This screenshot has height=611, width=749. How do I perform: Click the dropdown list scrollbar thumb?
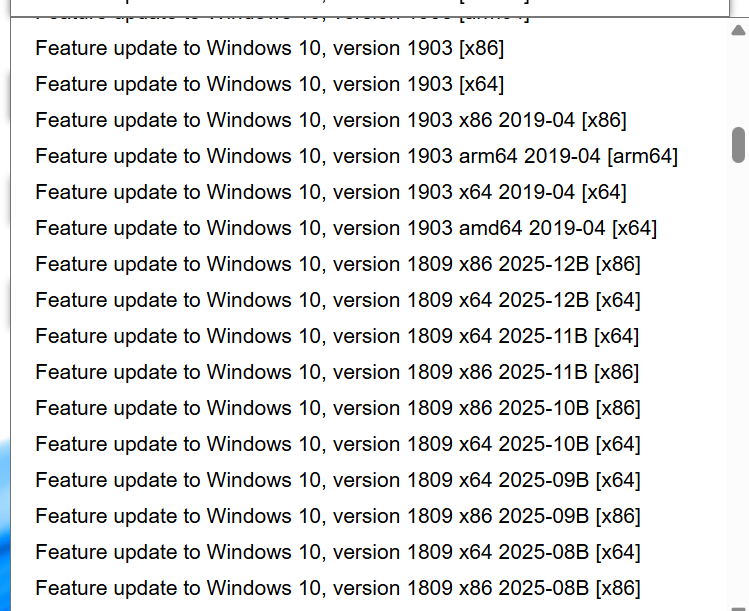739,144
